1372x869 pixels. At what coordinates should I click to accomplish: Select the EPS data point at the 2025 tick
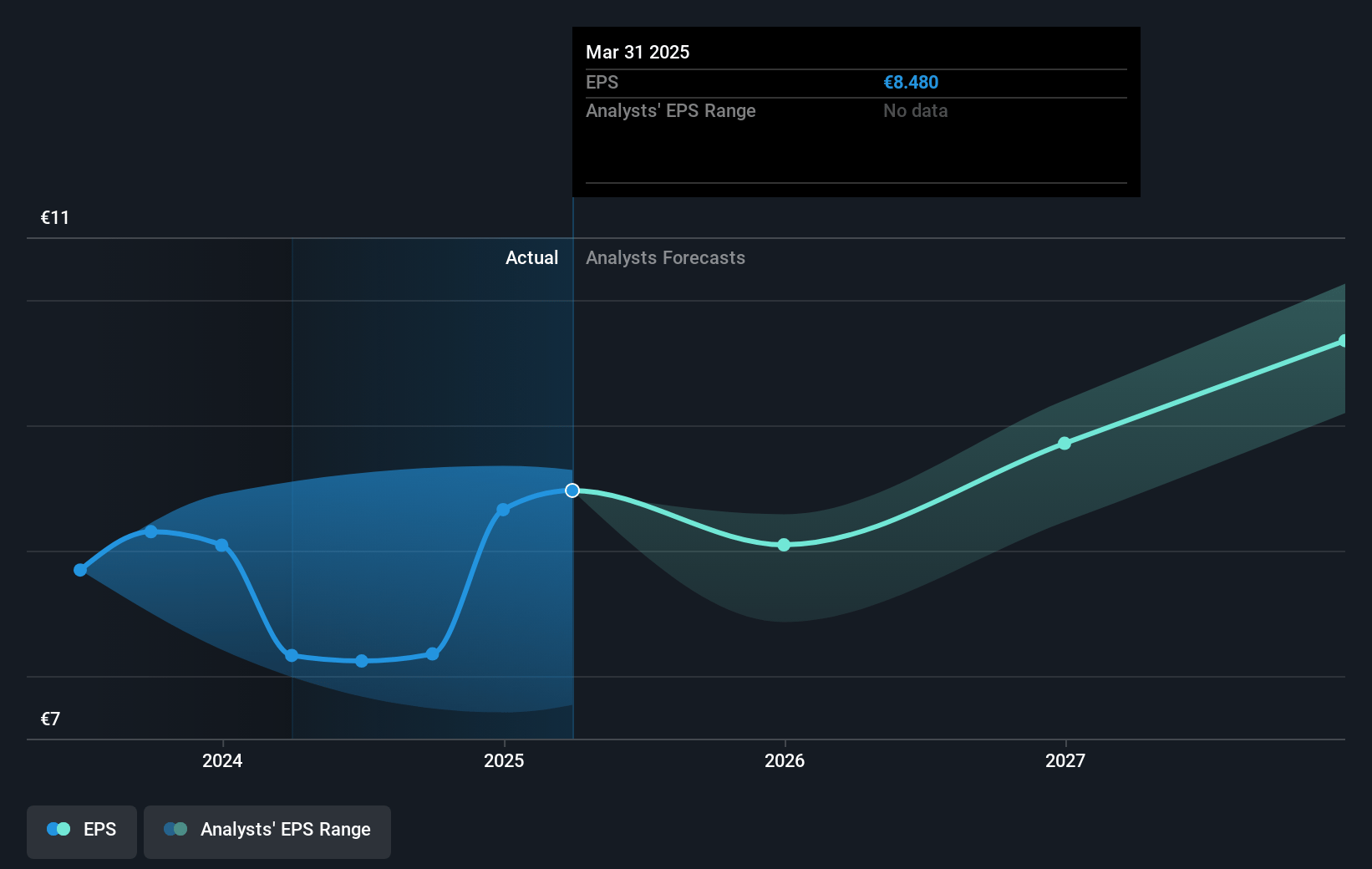coord(503,510)
